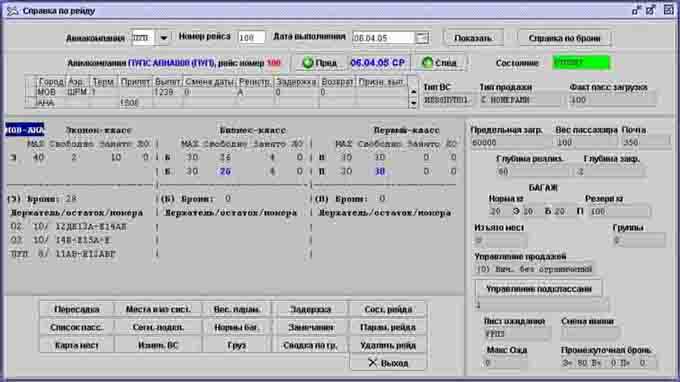Click the rightmost title bar window icon
680x382 pixels.
[x=668, y=10]
